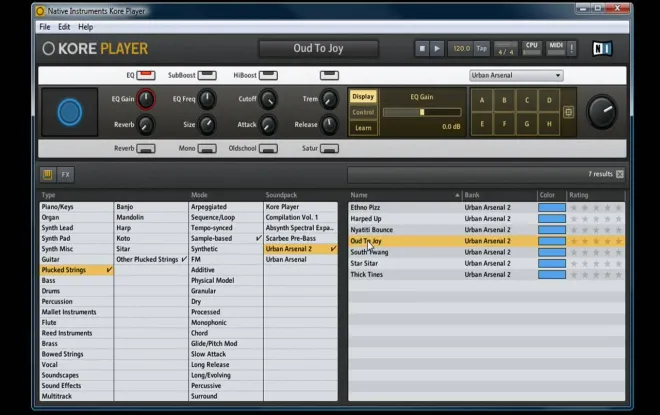Adjust the EQ Gain horizontal slider
Screen dimensions: 660x415
click(422, 112)
